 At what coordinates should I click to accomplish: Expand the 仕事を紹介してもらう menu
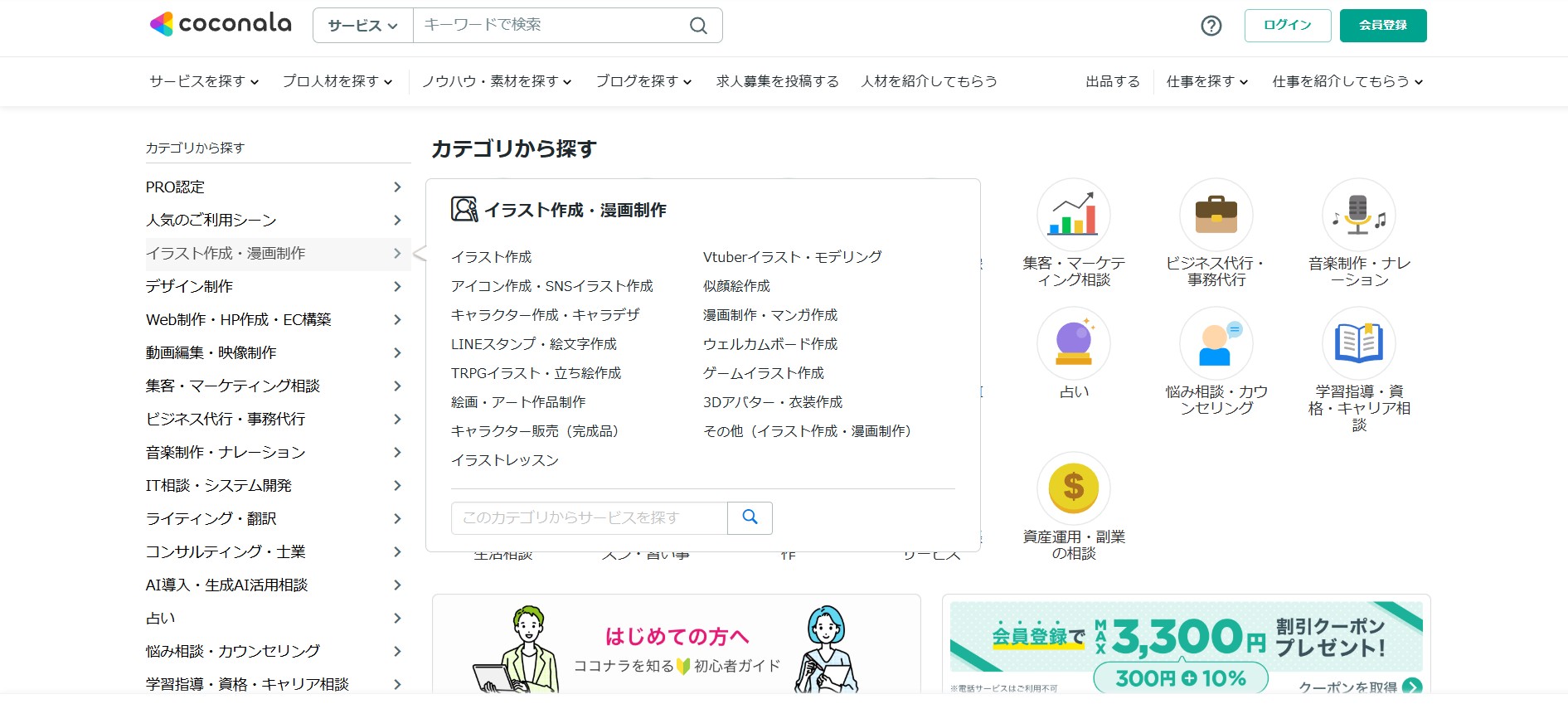(x=1347, y=81)
